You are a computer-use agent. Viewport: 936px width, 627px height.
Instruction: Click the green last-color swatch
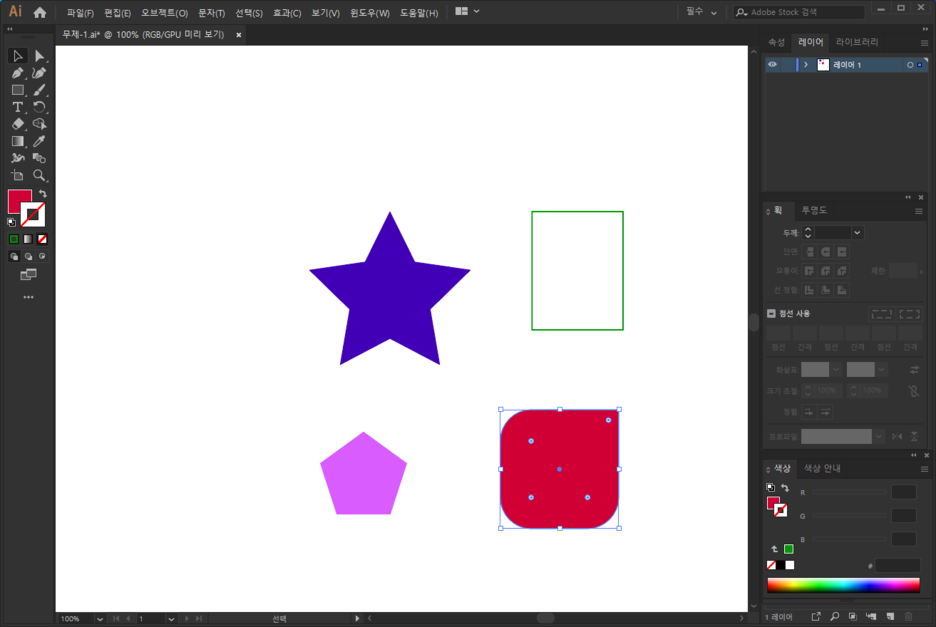pos(789,549)
